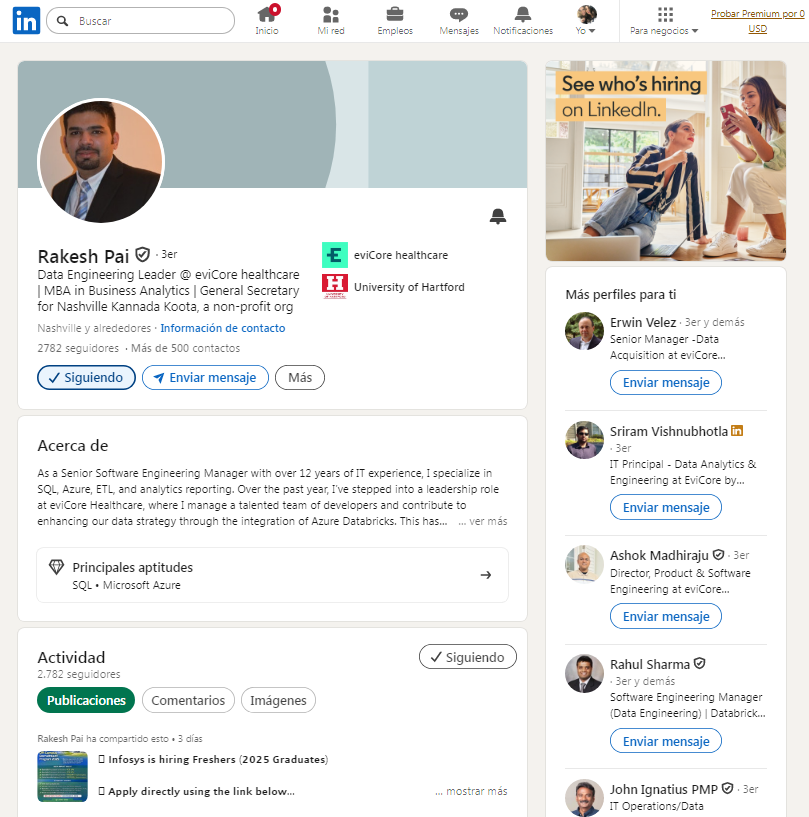The image size is (809, 817).
Task: Click John Ignatius PMP verification shield
Action: point(727,789)
